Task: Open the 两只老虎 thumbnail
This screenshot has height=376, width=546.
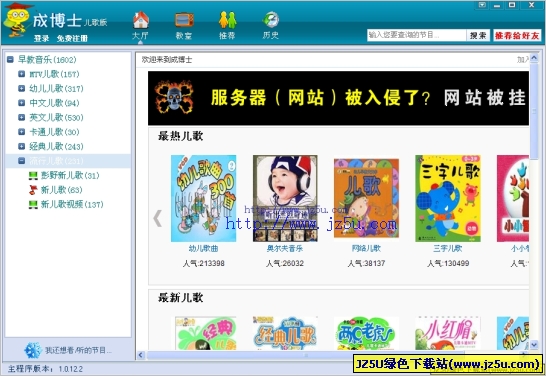Action: (x=366, y=333)
